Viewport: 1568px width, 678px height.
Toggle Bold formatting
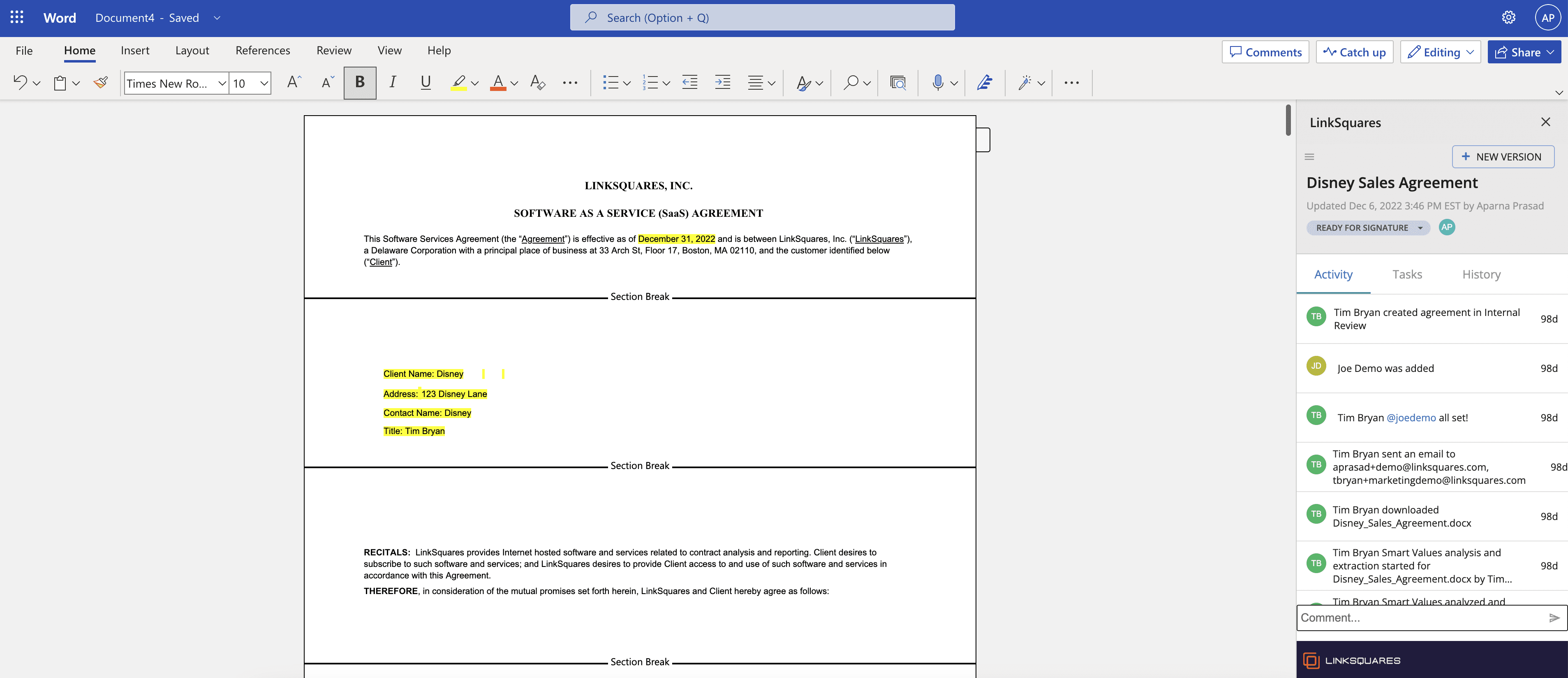point(360,82)
